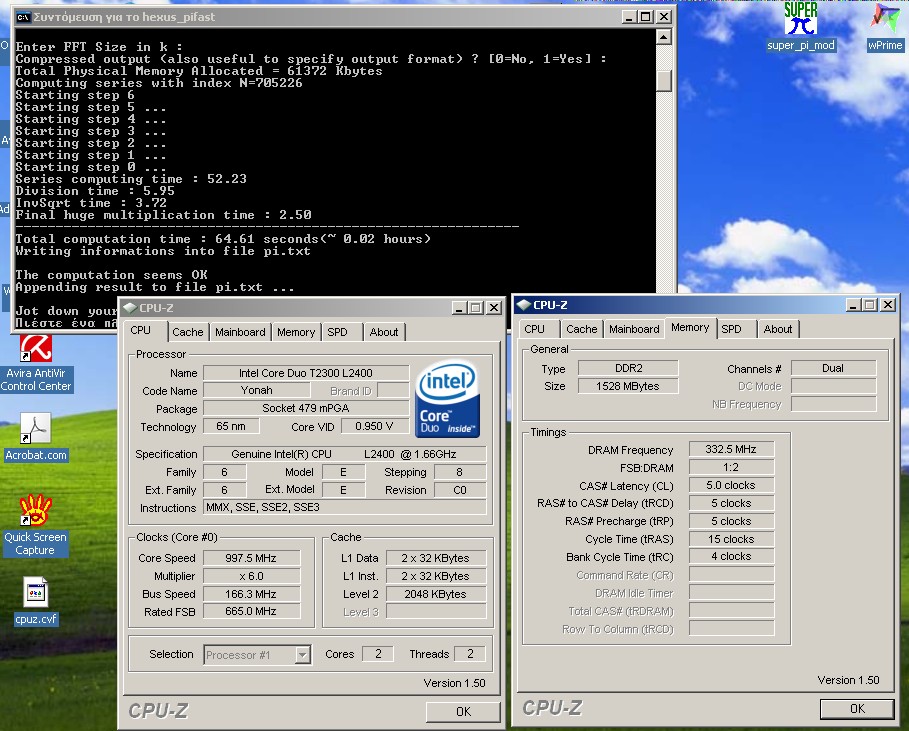The width and height of the screenshot is (909, 731).
Task: Click the Core VID value 0.950 V
Action: coord(374,426)
